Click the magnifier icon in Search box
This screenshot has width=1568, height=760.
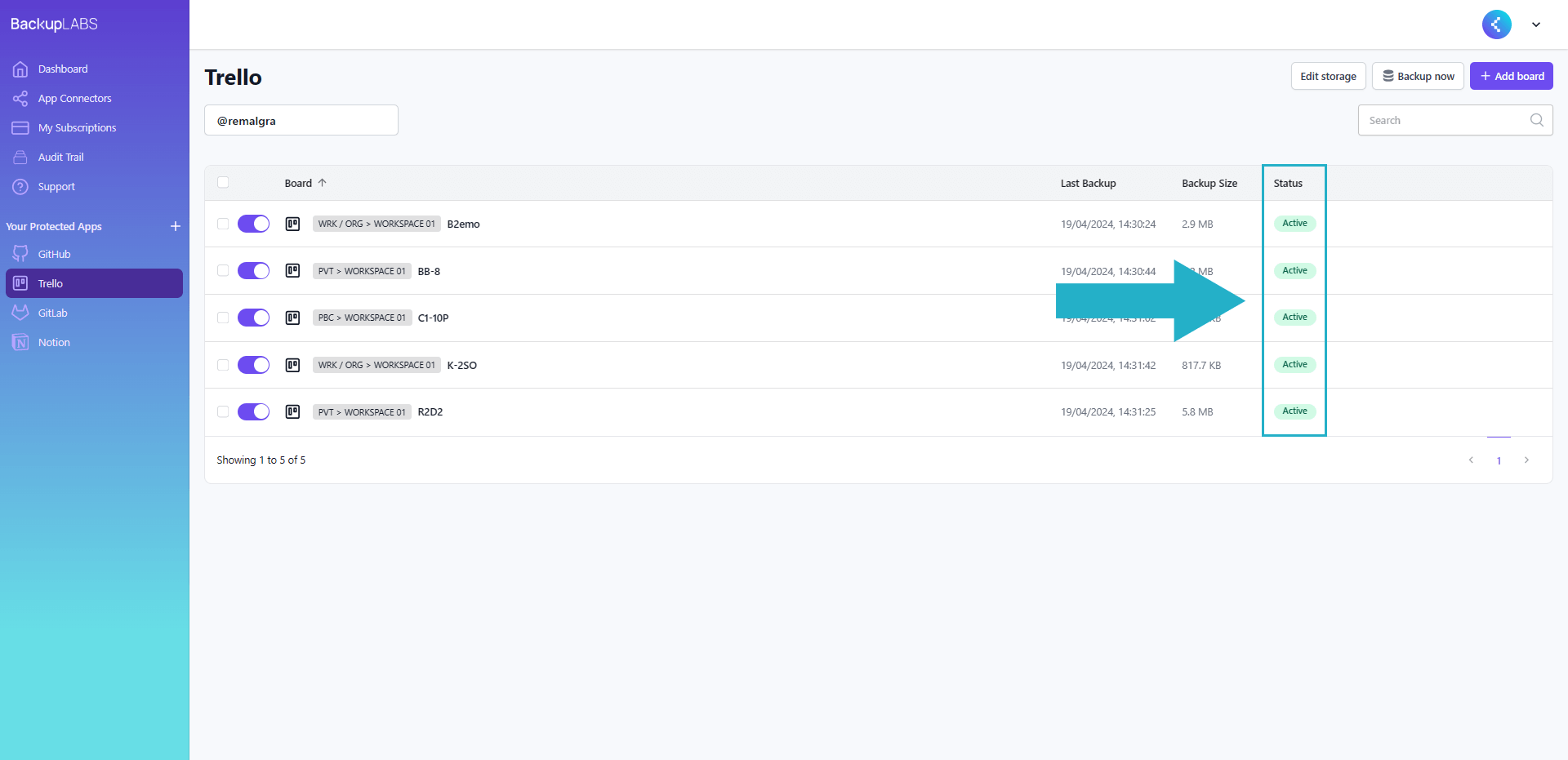pos(1536,120)
